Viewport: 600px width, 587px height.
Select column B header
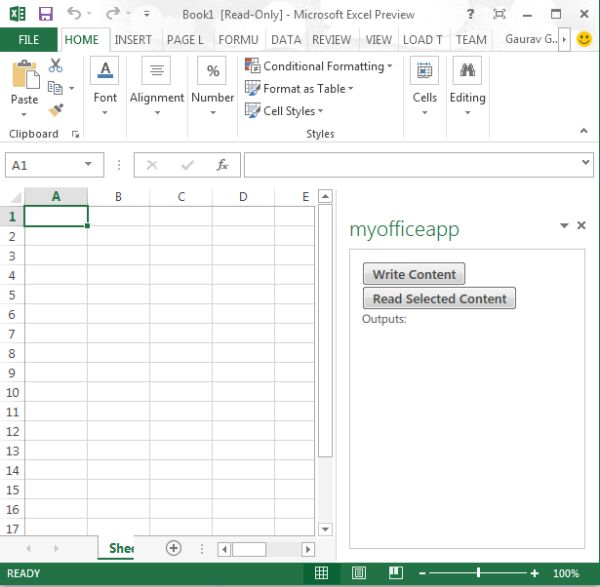[119, 197]
